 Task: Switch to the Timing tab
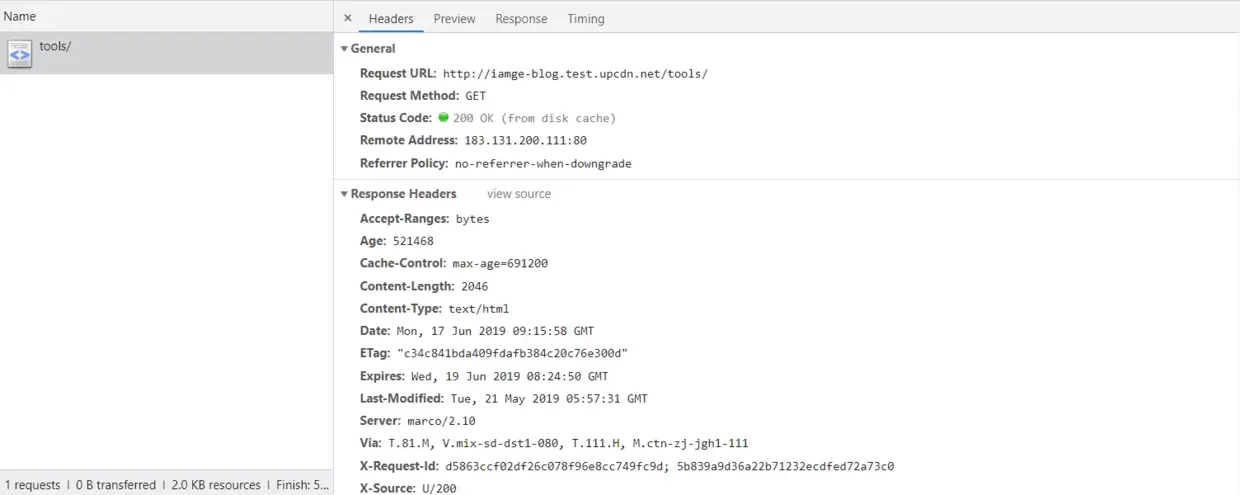tap(586, 19)
